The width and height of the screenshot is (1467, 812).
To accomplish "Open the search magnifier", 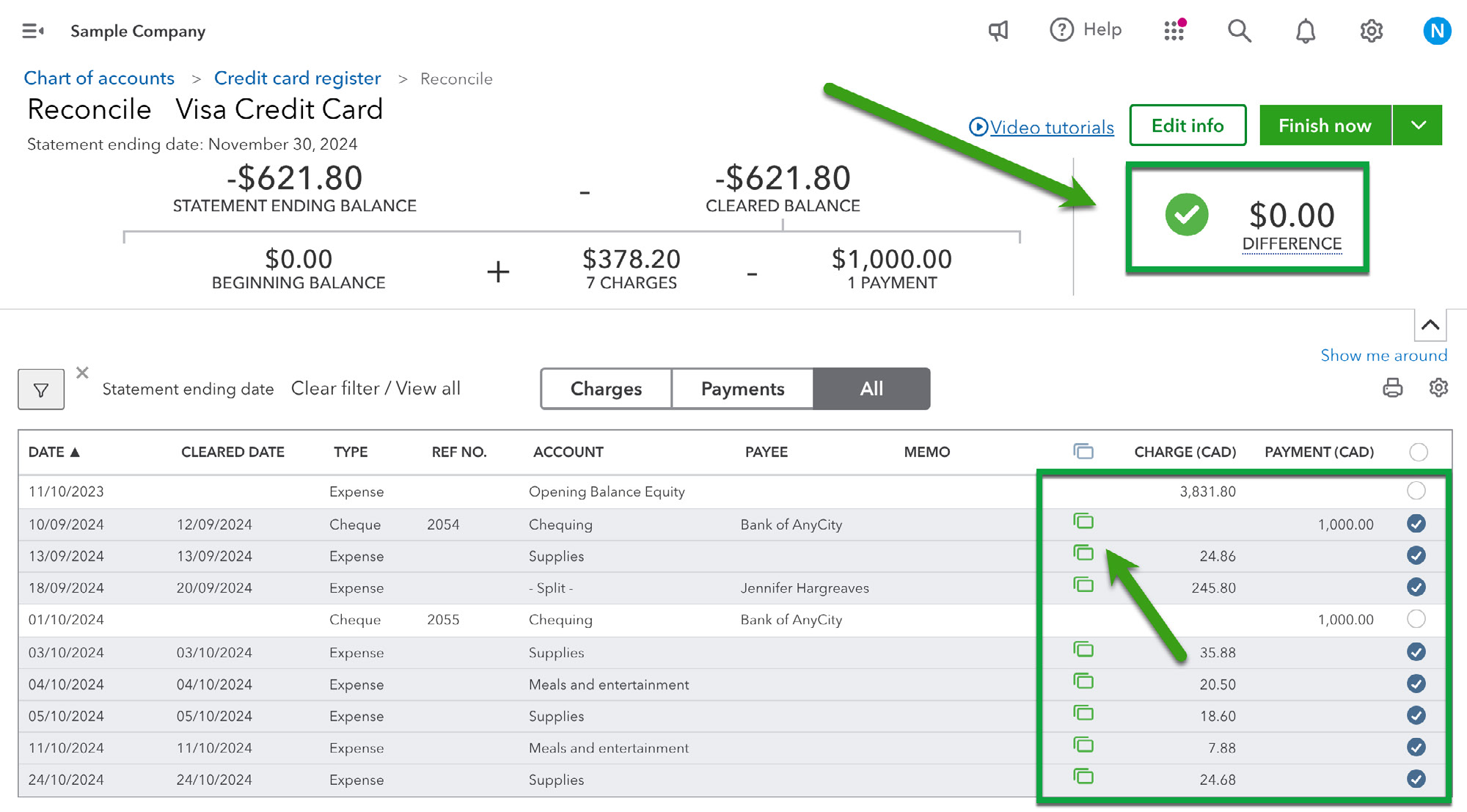I will coord(1240,30).
